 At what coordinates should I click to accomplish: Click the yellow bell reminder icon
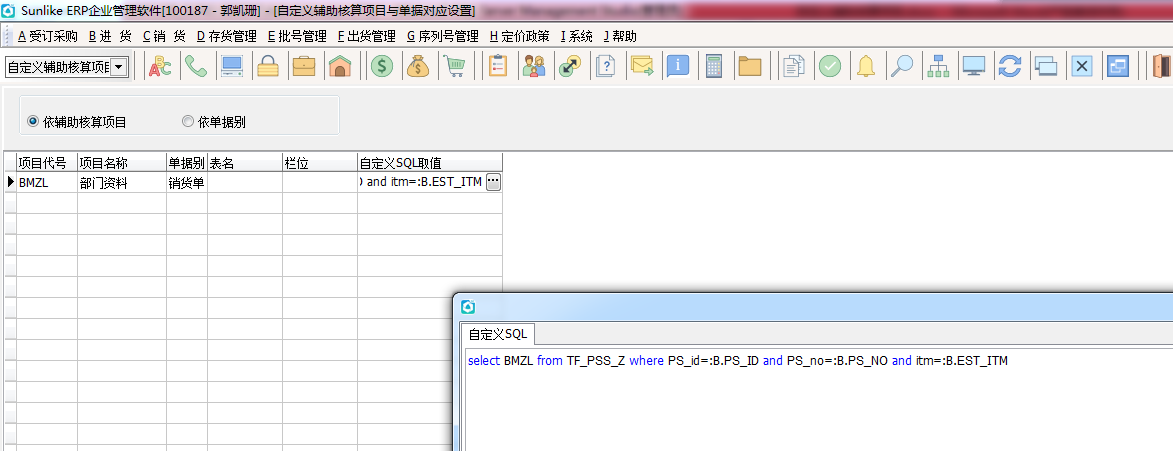click(x=866, y=67)
